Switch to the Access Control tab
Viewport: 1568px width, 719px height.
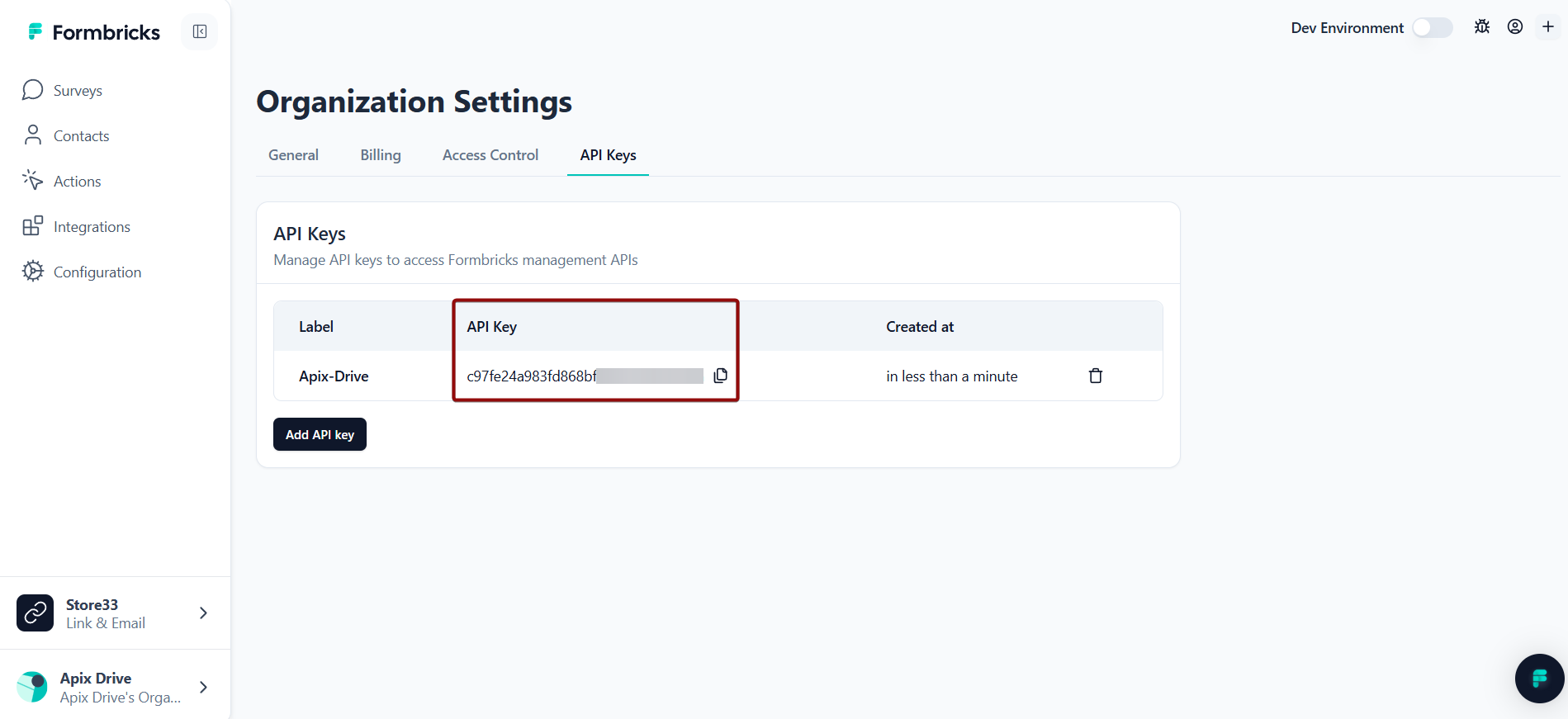tap(490, 155)
